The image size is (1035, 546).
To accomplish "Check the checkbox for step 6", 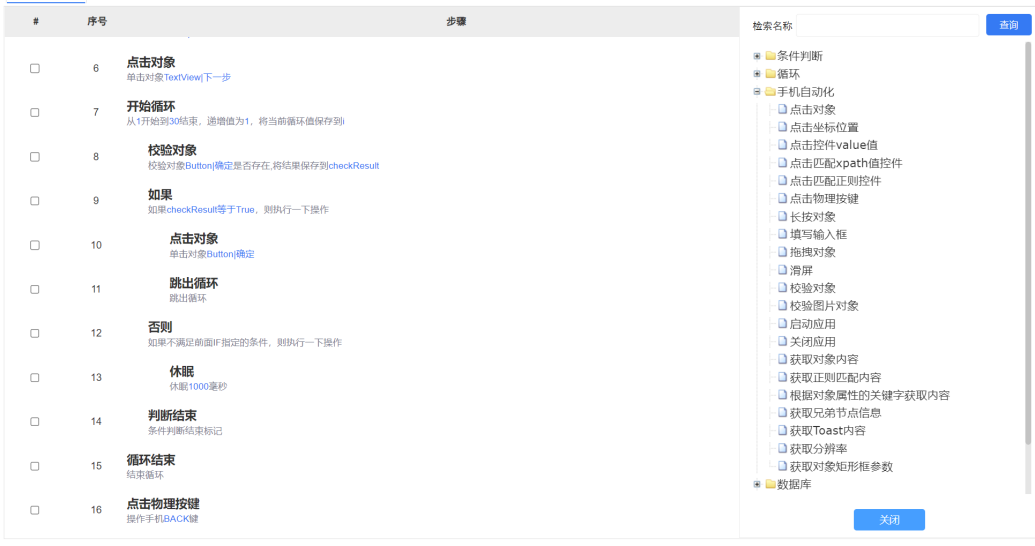I will click(35, 69).
